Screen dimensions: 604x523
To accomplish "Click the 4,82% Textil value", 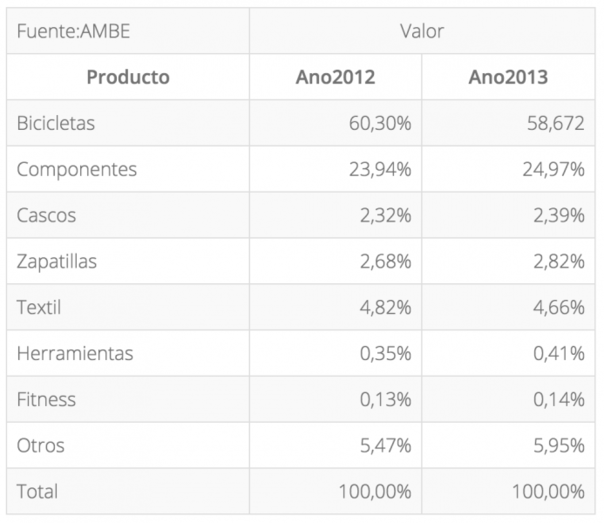I will 385,307.
